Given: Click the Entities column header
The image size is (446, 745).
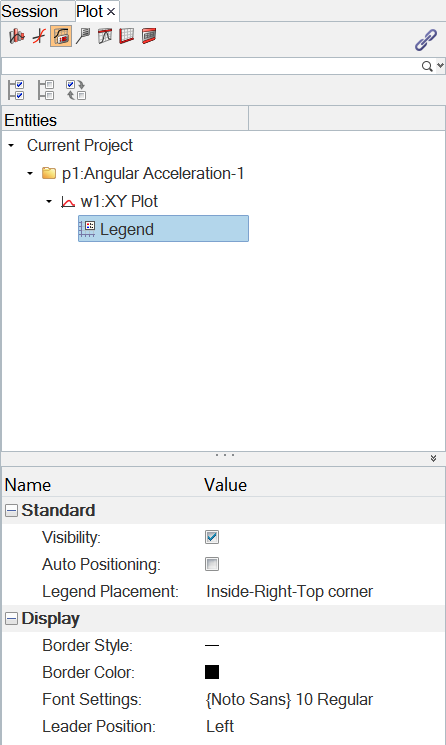Looking at the screenshot, I should tap(125, 120).
